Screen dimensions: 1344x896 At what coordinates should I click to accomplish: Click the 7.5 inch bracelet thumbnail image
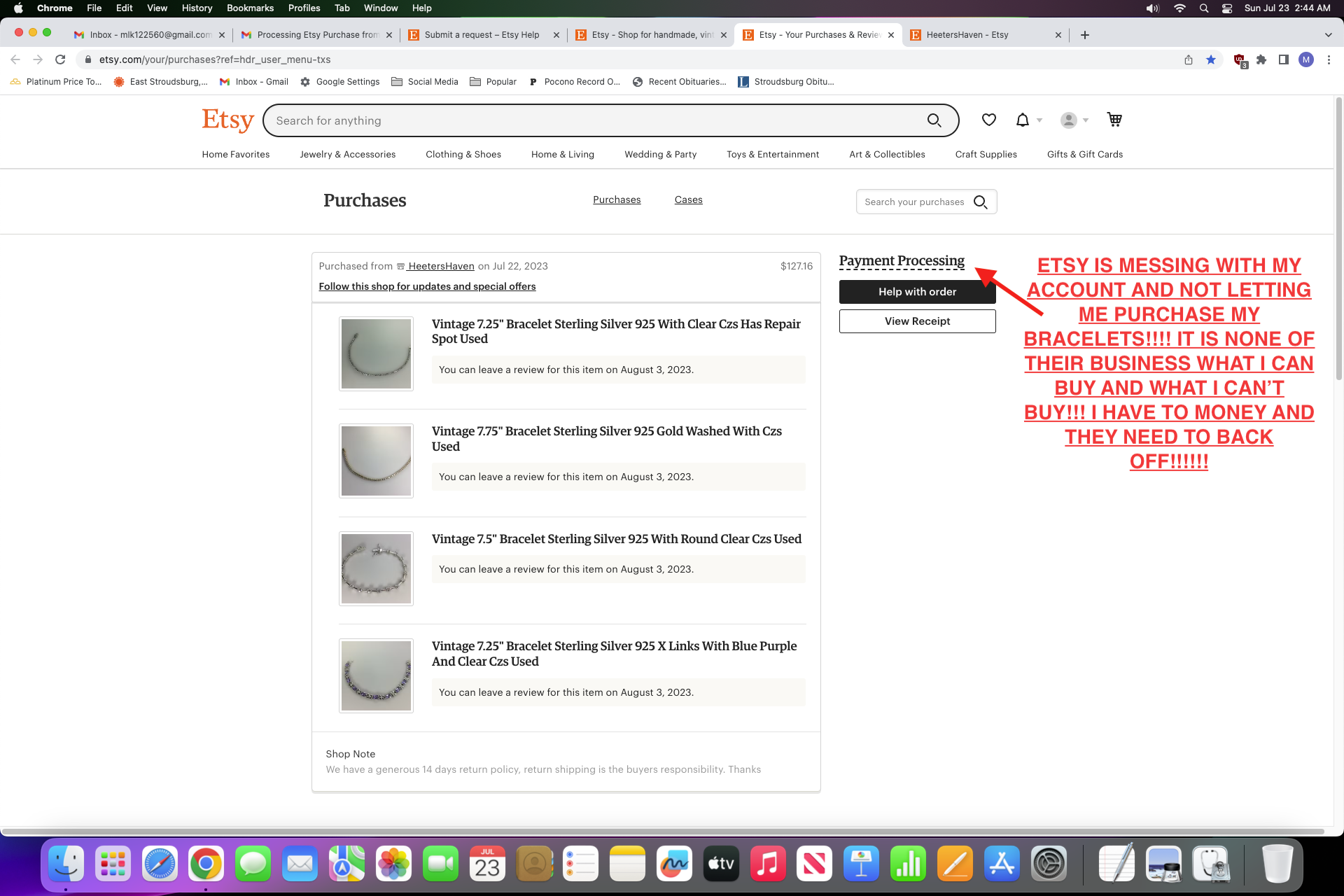point(376,568)
